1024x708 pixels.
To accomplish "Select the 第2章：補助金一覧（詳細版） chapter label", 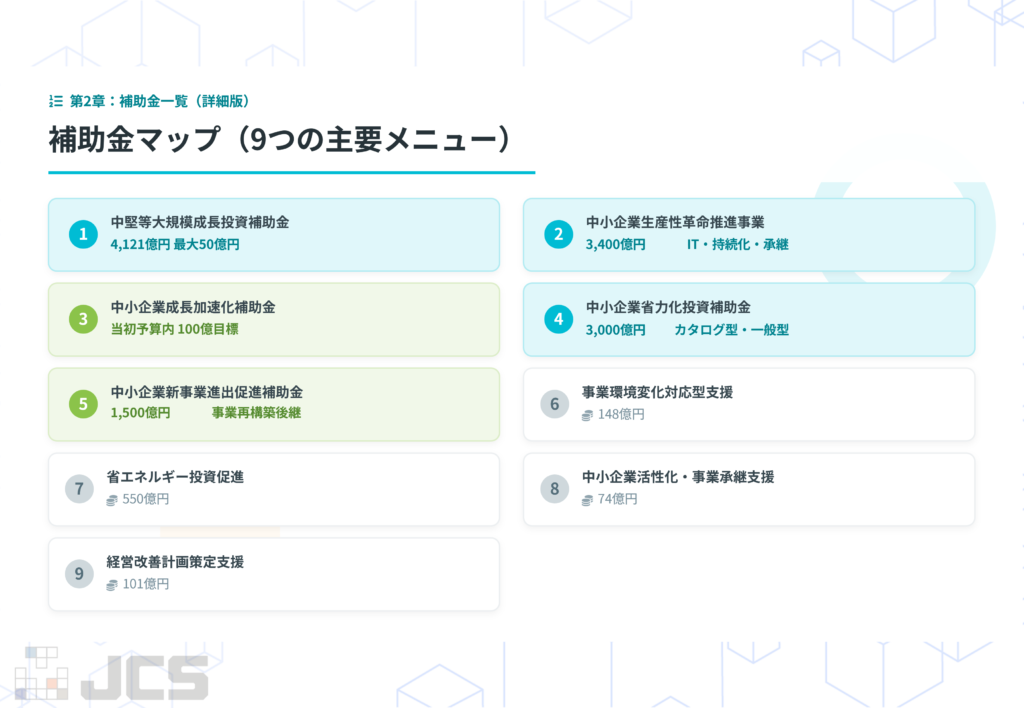I will pyautogui.click(x=159, y=101).
